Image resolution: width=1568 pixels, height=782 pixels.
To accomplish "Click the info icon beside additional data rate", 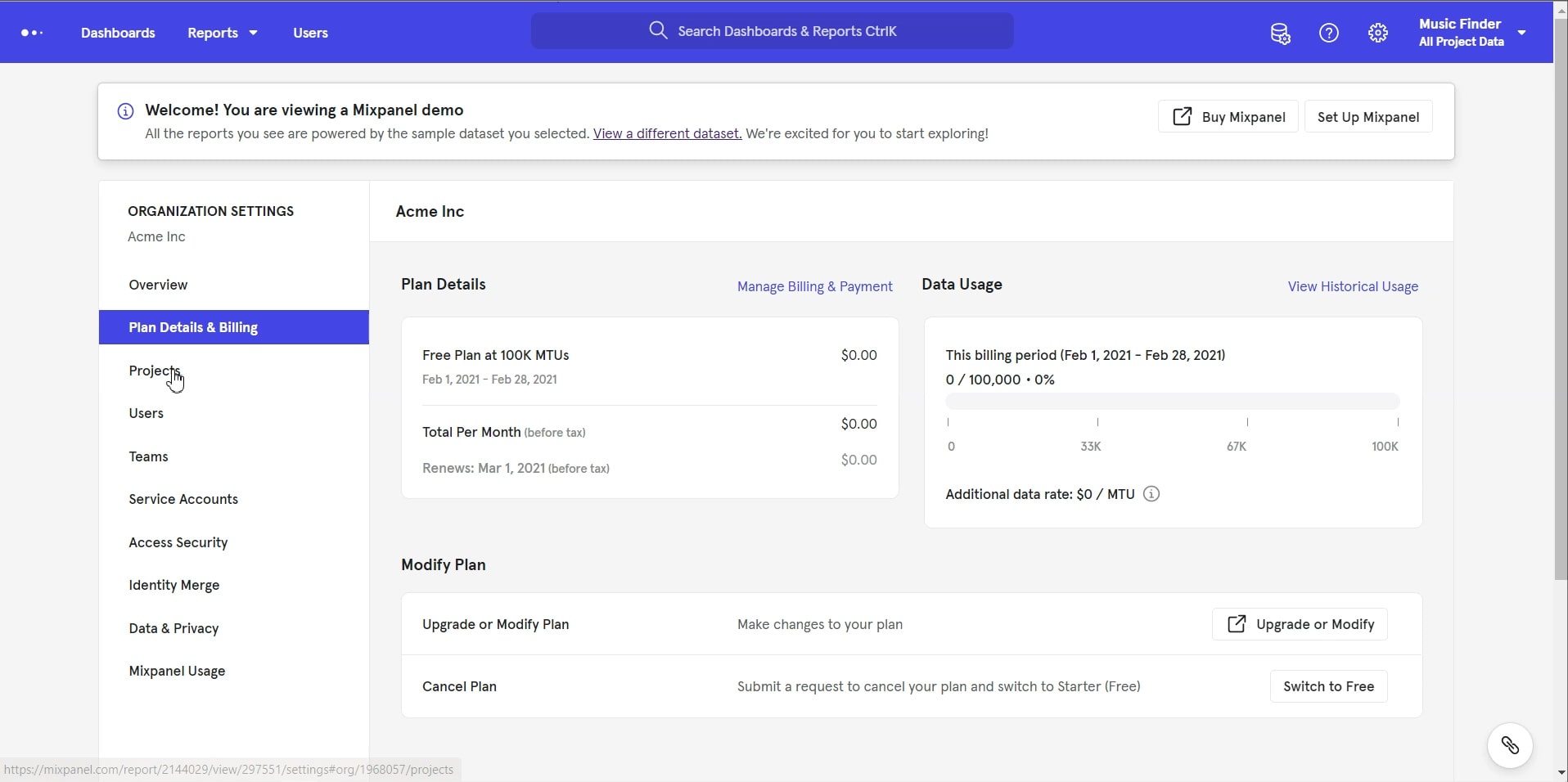I will click(x=1151, y=494).
